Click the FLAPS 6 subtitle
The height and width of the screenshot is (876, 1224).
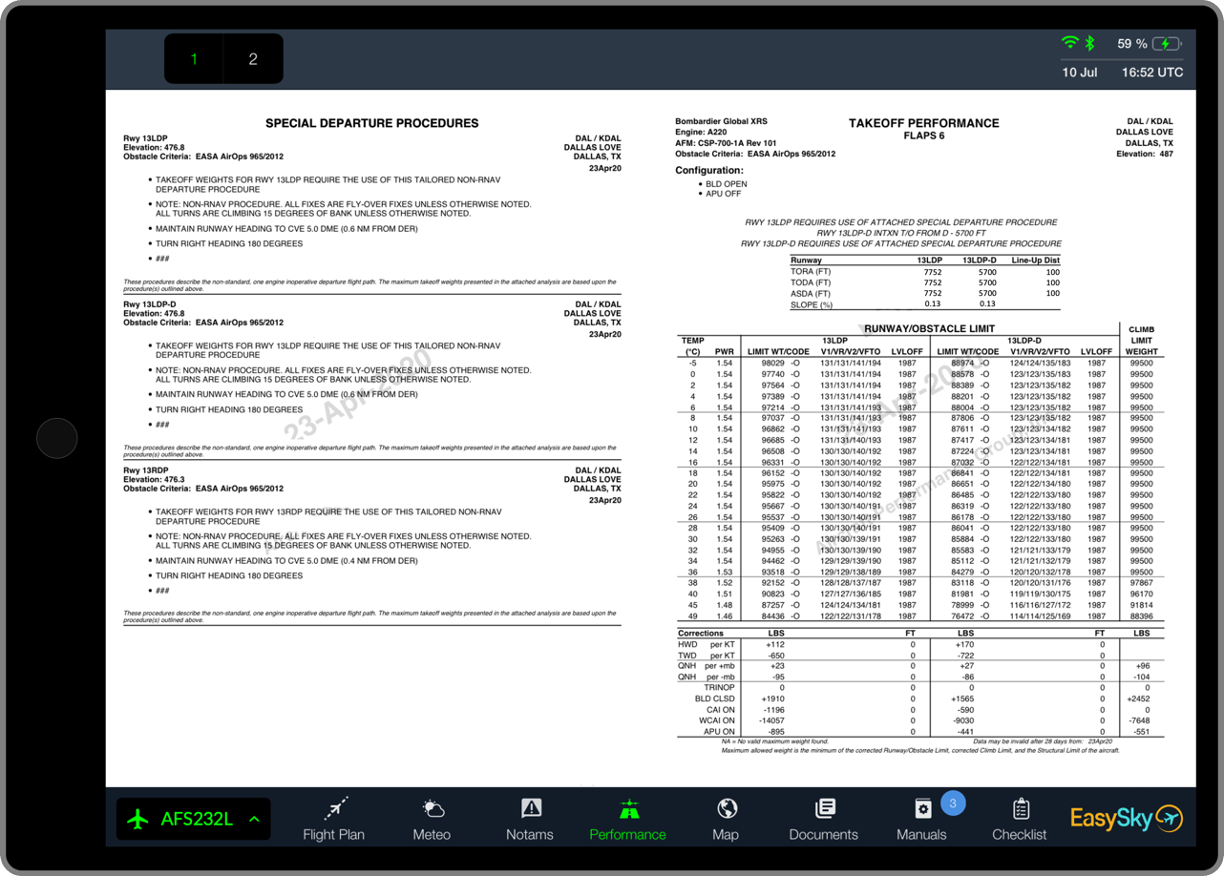(x=924, y=135)
